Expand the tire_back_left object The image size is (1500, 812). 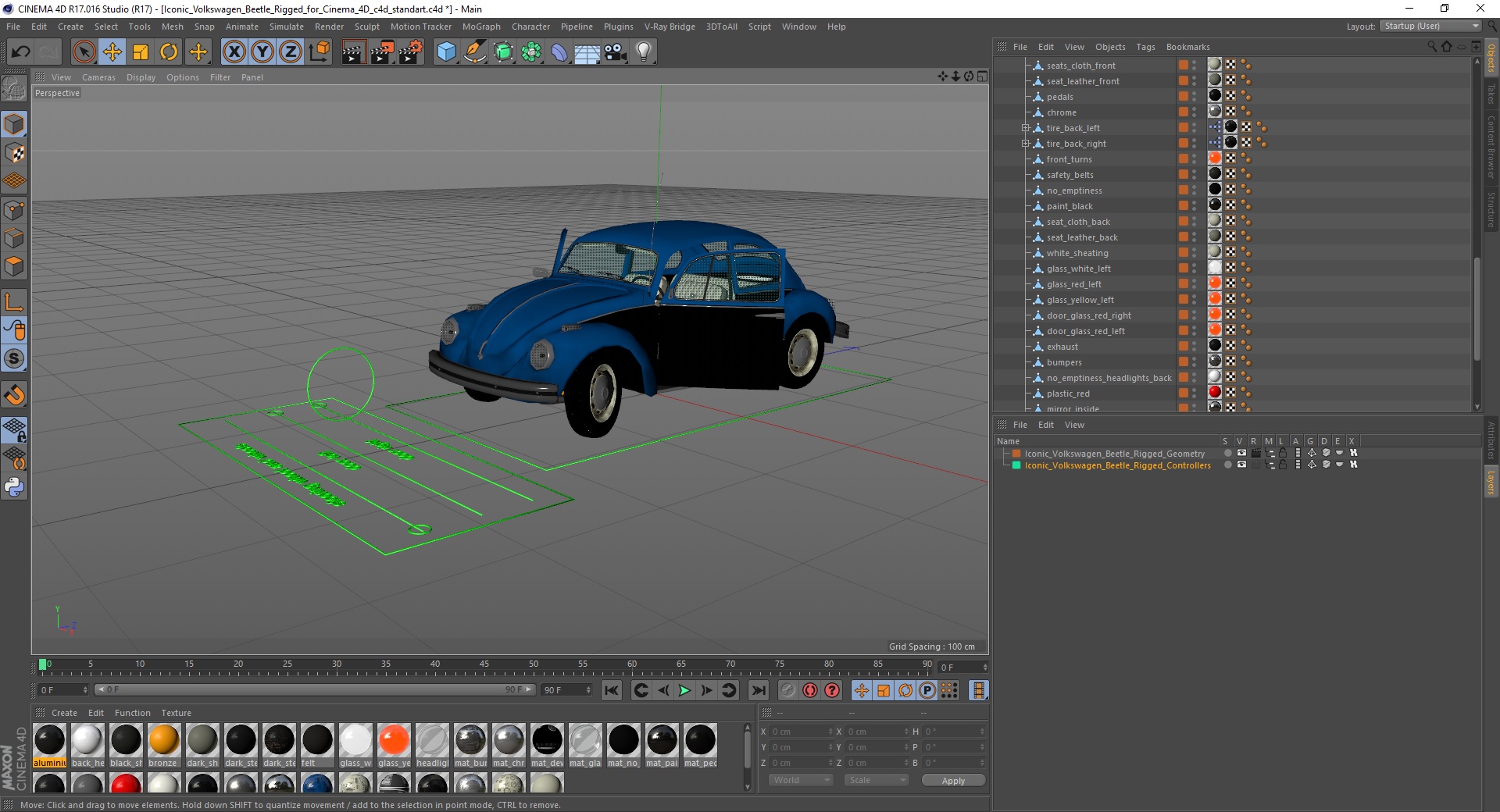pos(1025,128)
